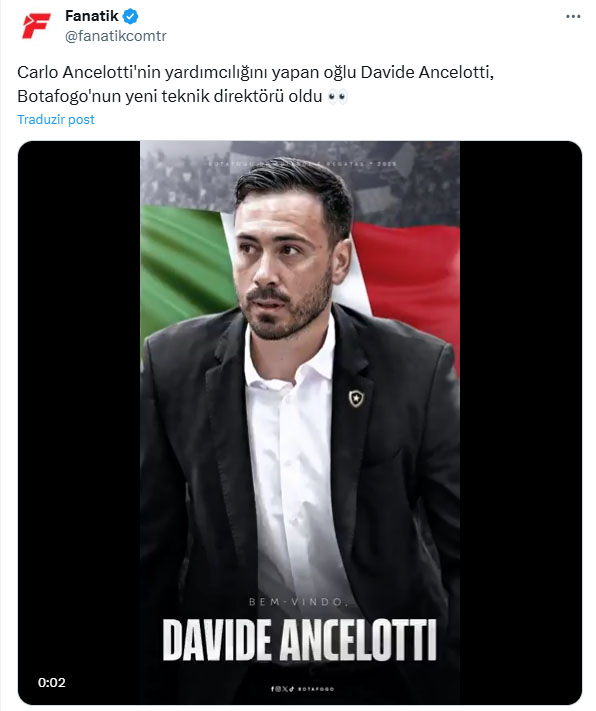Open the Fanatik red F profile avatar
This screenshot has height=711, width=596.
[36, 25]
